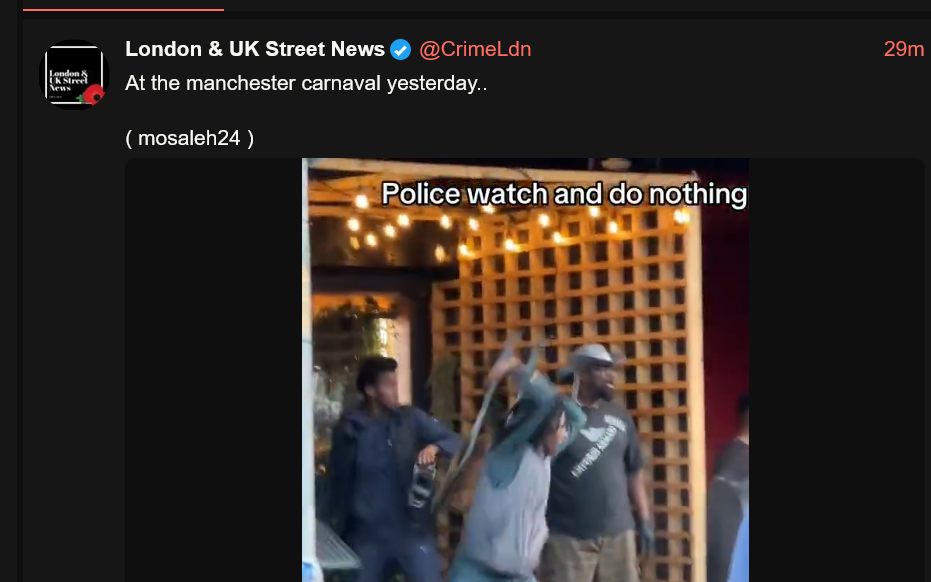Open the London & UK Street News name
The height and width of the screenshot is (582, 931).
255,49
